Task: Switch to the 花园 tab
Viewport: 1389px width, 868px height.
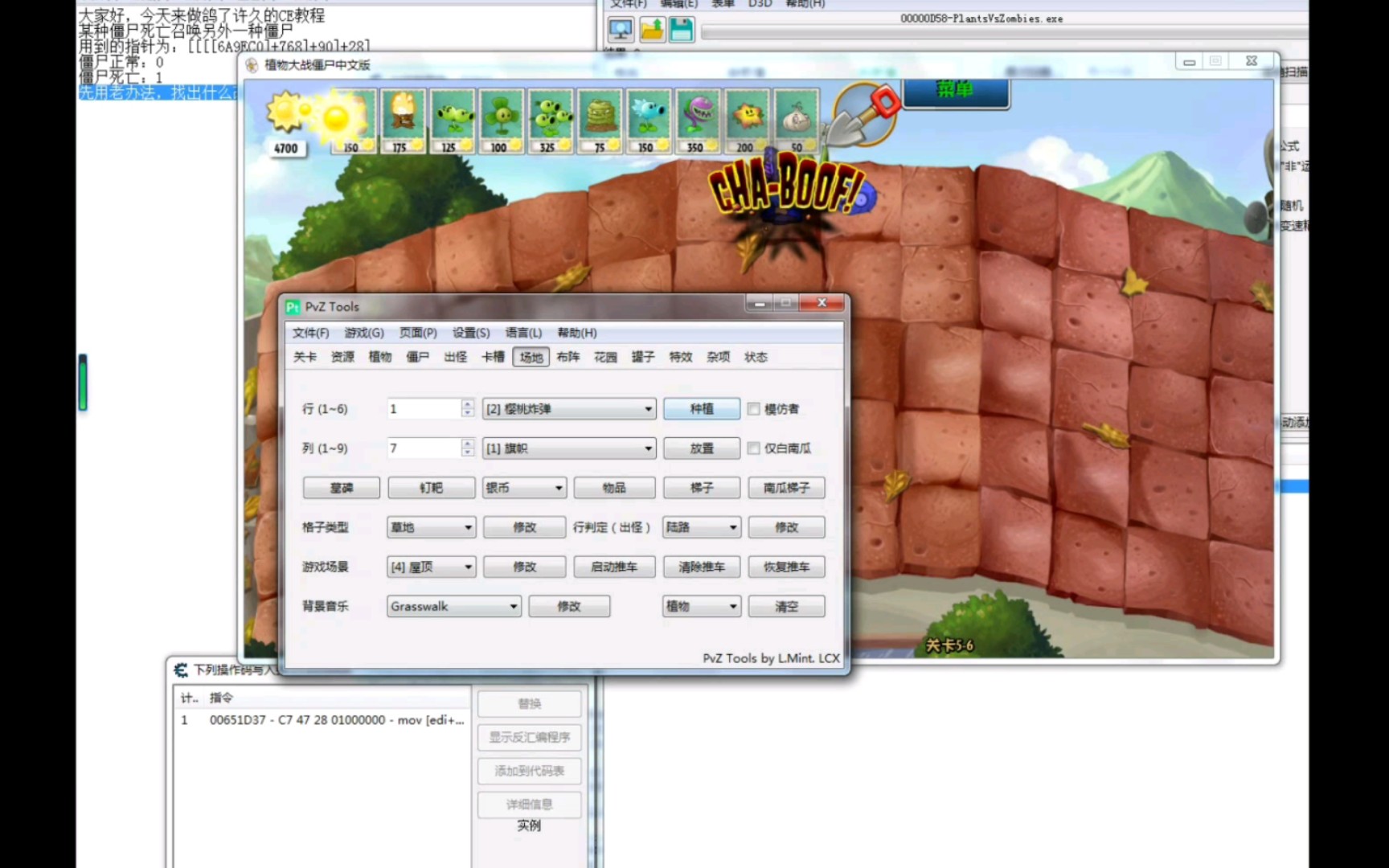Action: [x=605, y=357]
